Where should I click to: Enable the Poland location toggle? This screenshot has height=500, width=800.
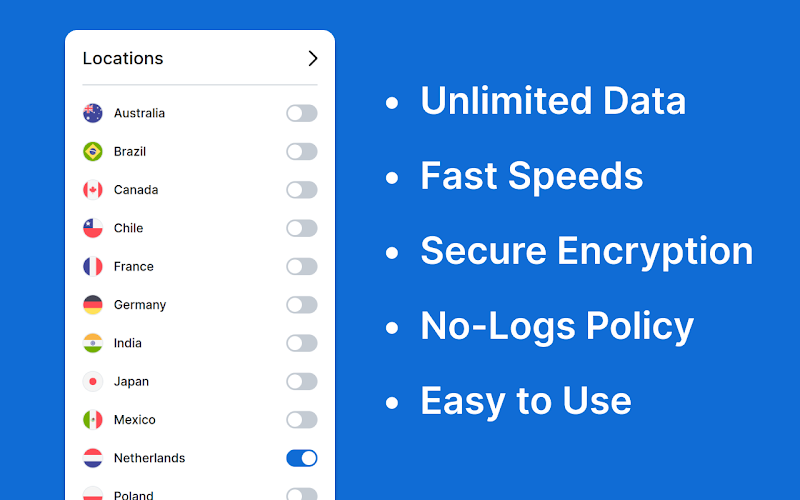(x=302, y=494)
